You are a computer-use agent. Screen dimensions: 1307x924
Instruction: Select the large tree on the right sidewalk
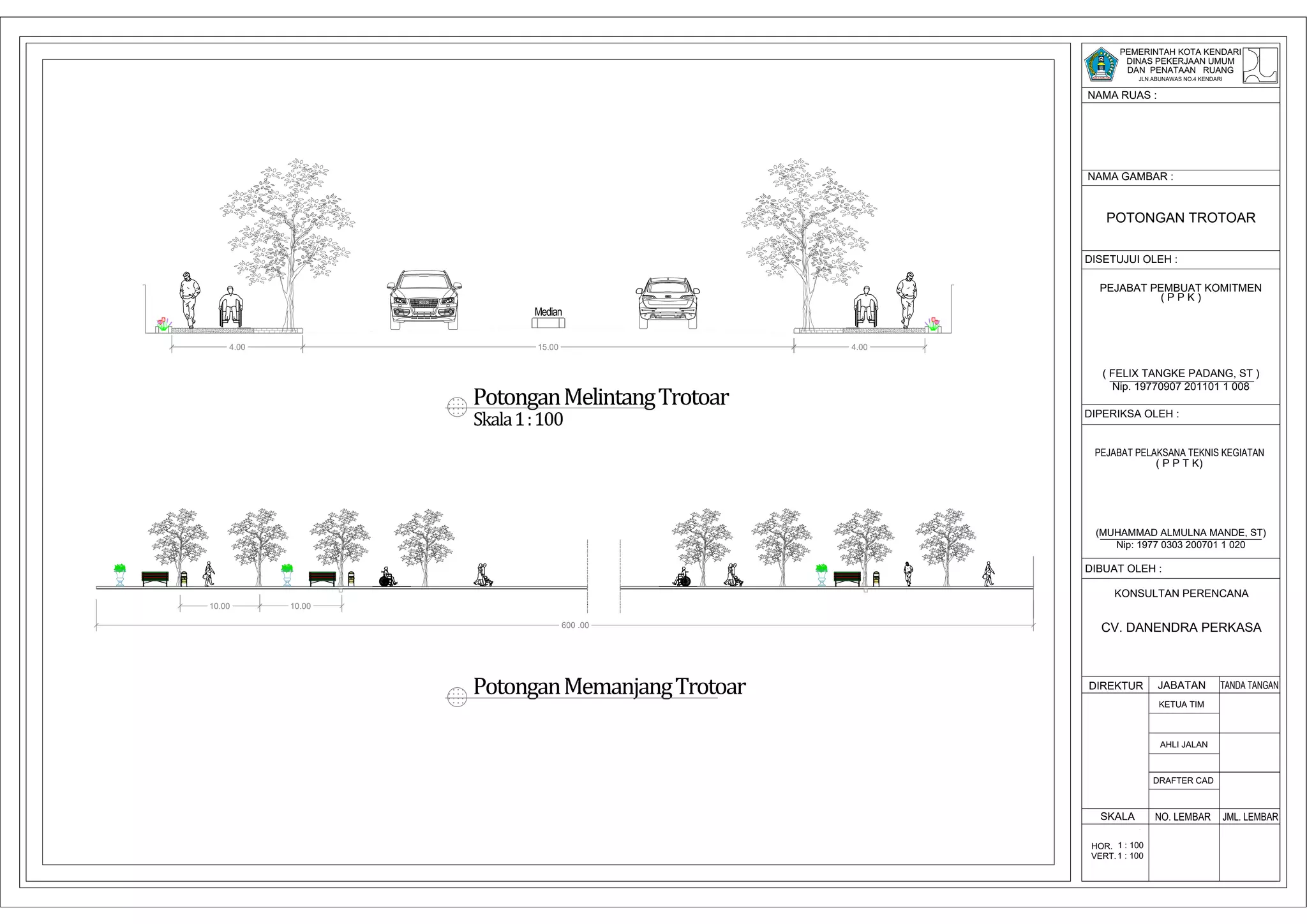pyautogui.click(x=809, y=242)
